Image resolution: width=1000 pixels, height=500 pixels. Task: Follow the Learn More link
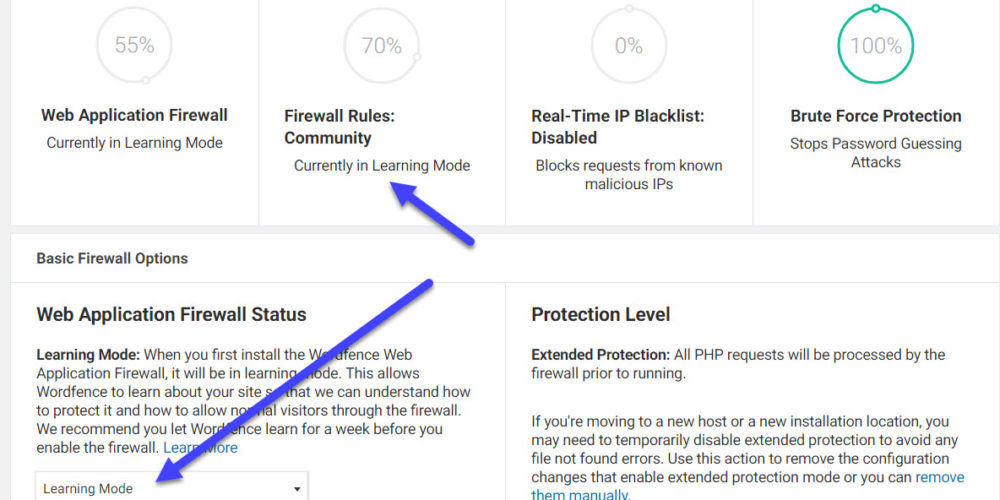(200, 448)
